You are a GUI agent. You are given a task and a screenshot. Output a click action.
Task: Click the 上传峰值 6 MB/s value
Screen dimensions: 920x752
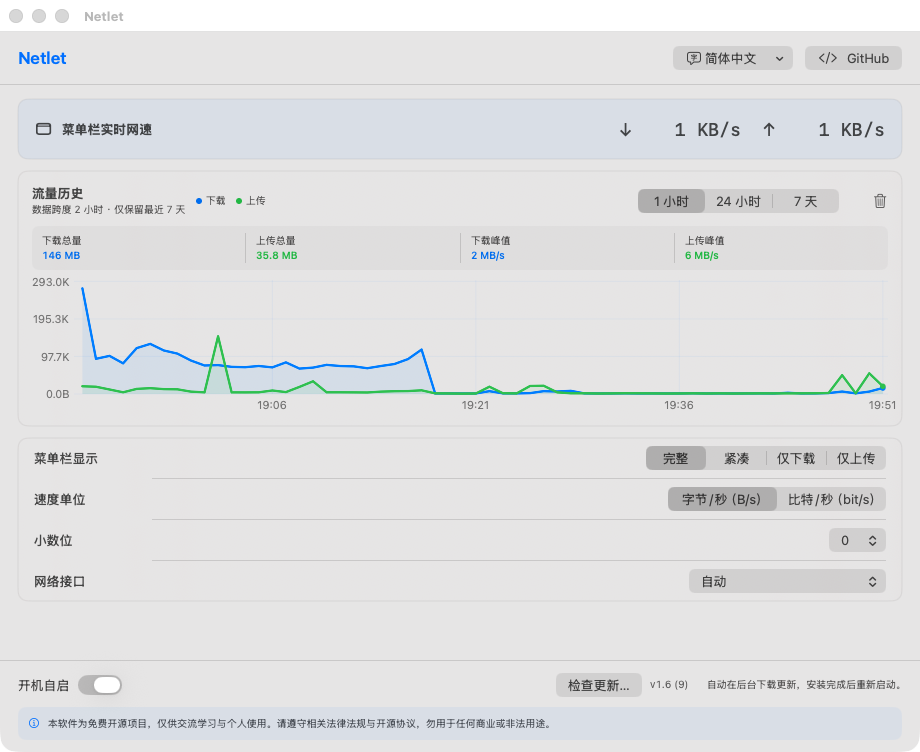702,255
